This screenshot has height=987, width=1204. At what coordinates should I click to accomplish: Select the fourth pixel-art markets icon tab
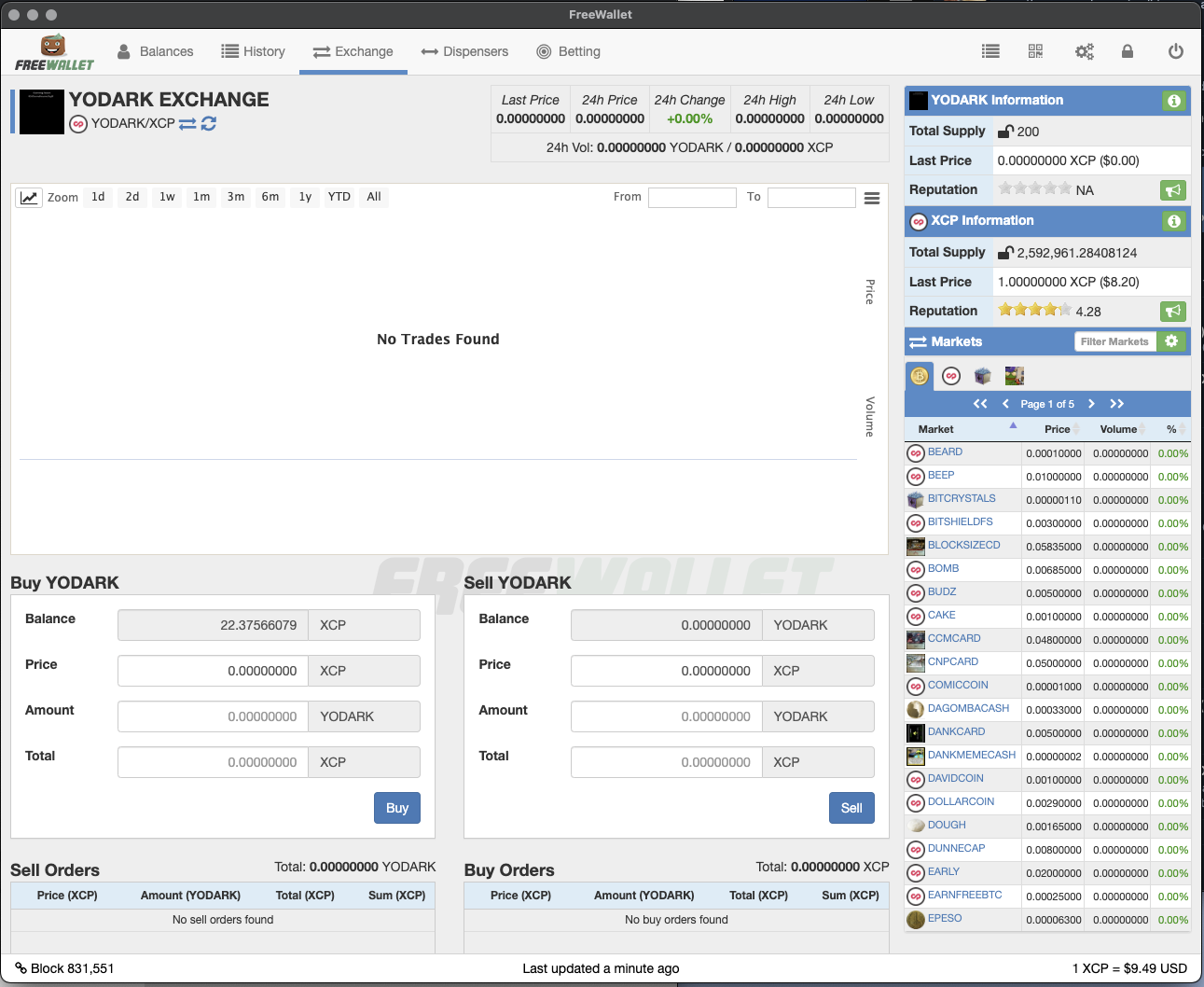(x=1015, y=376)
